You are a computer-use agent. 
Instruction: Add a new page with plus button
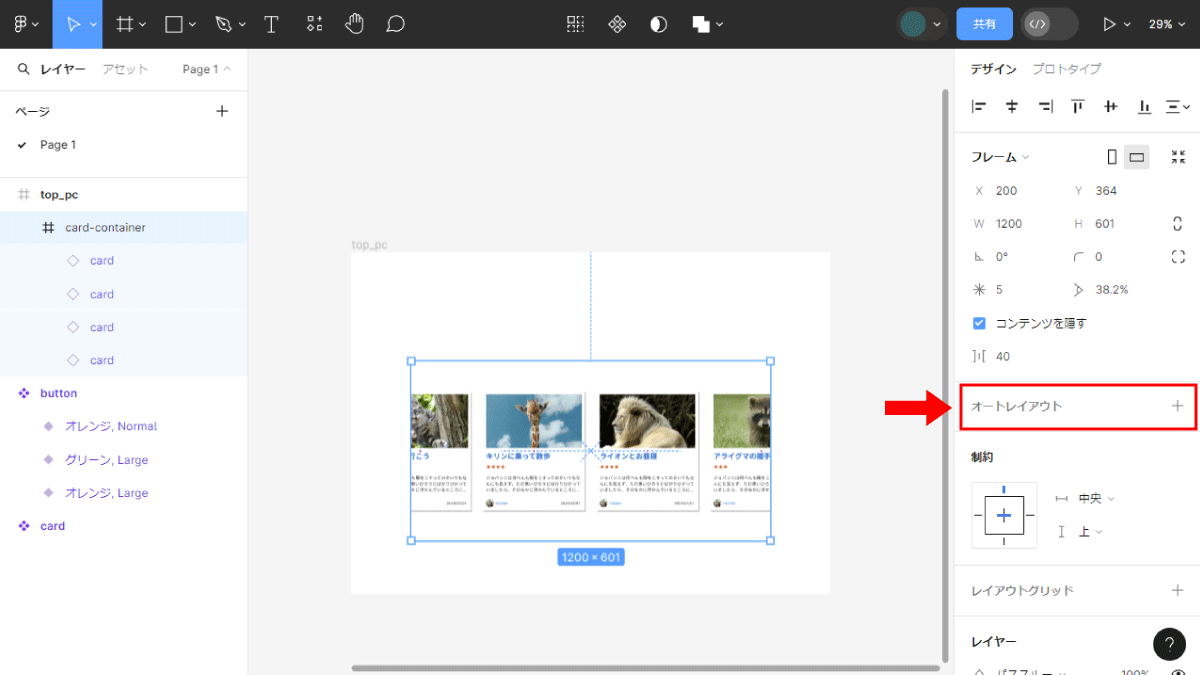click(x=222, y=111)
